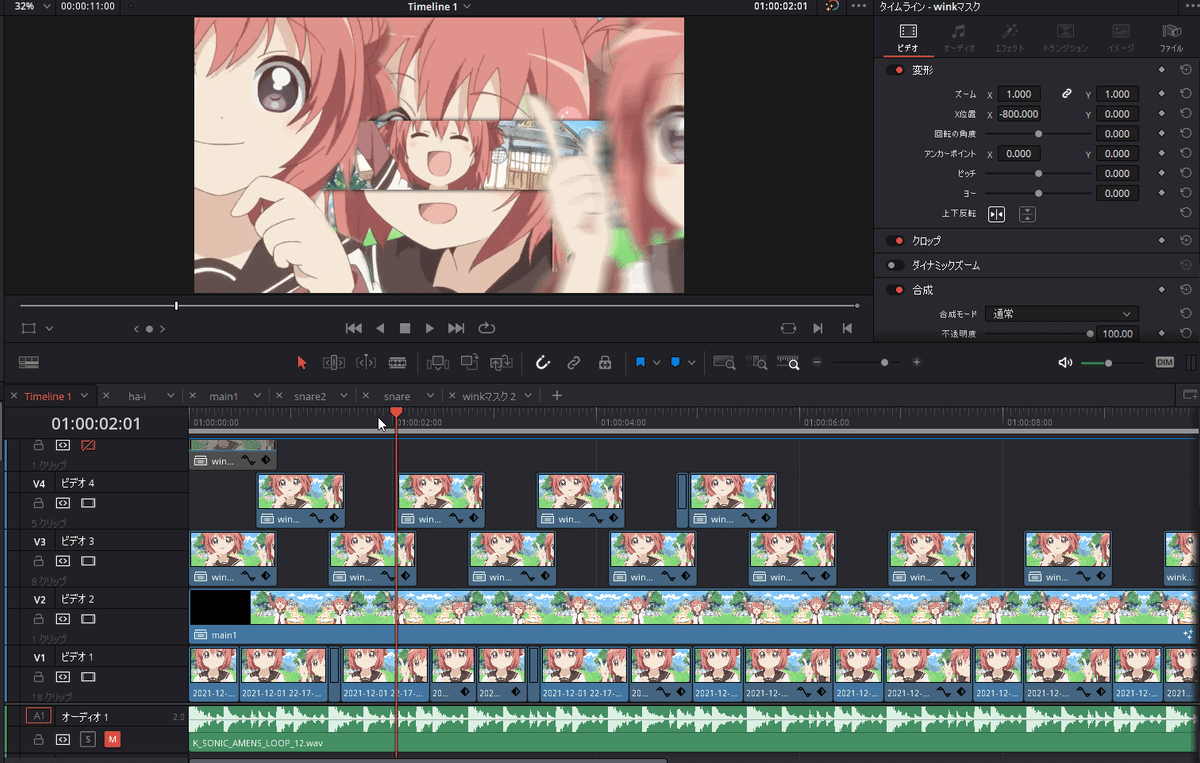Add keyframe for the X位置 parameter
The height and width of the screenshot is (763, 1200).
coord(1162,114)
